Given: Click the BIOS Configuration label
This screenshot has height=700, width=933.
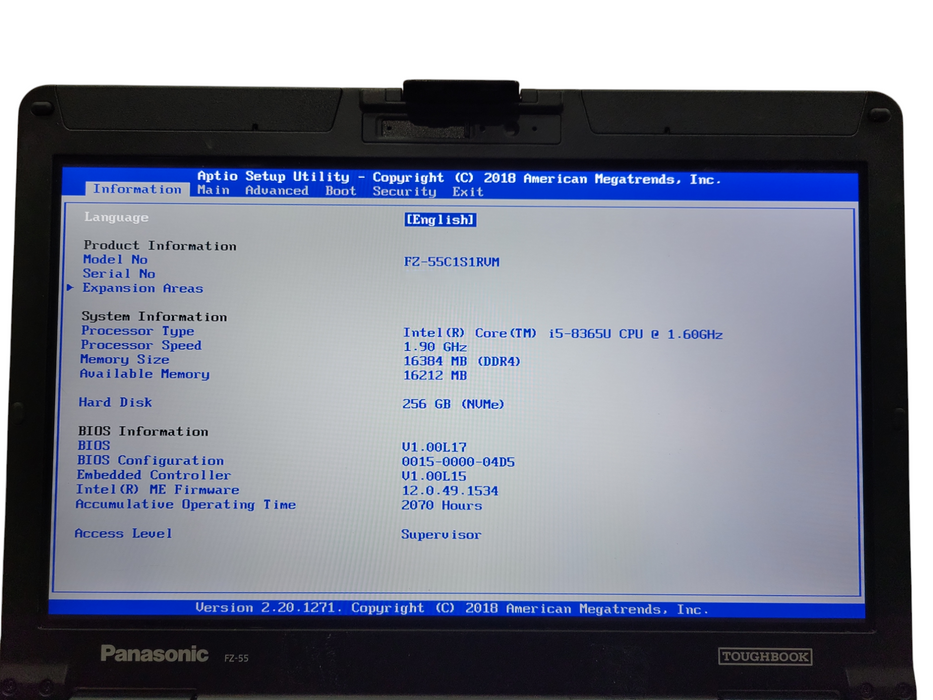Looking at the screenshot, I should click(151, 461).
